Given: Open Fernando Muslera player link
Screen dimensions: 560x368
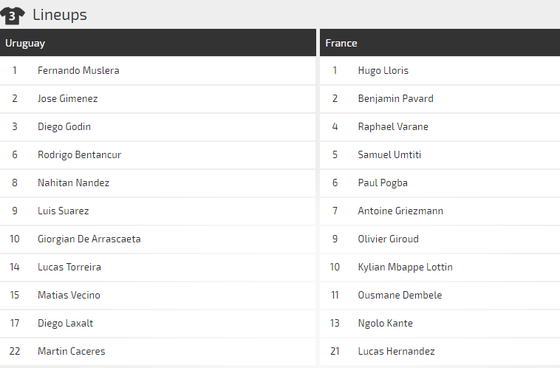Looking at the screenshot, I should (78, 70).
